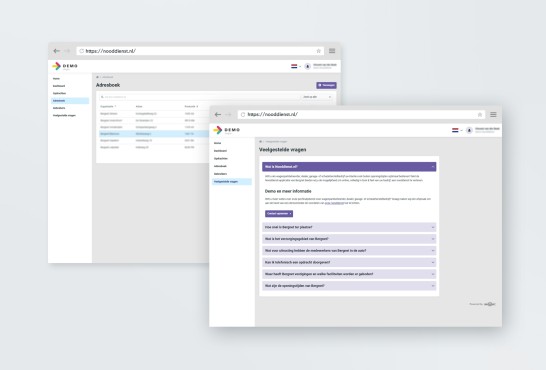The height and width of the screenshot is (370, 546).
Task: Expand question about vestigingen en faciliteiten
Action: coord(349,274)
